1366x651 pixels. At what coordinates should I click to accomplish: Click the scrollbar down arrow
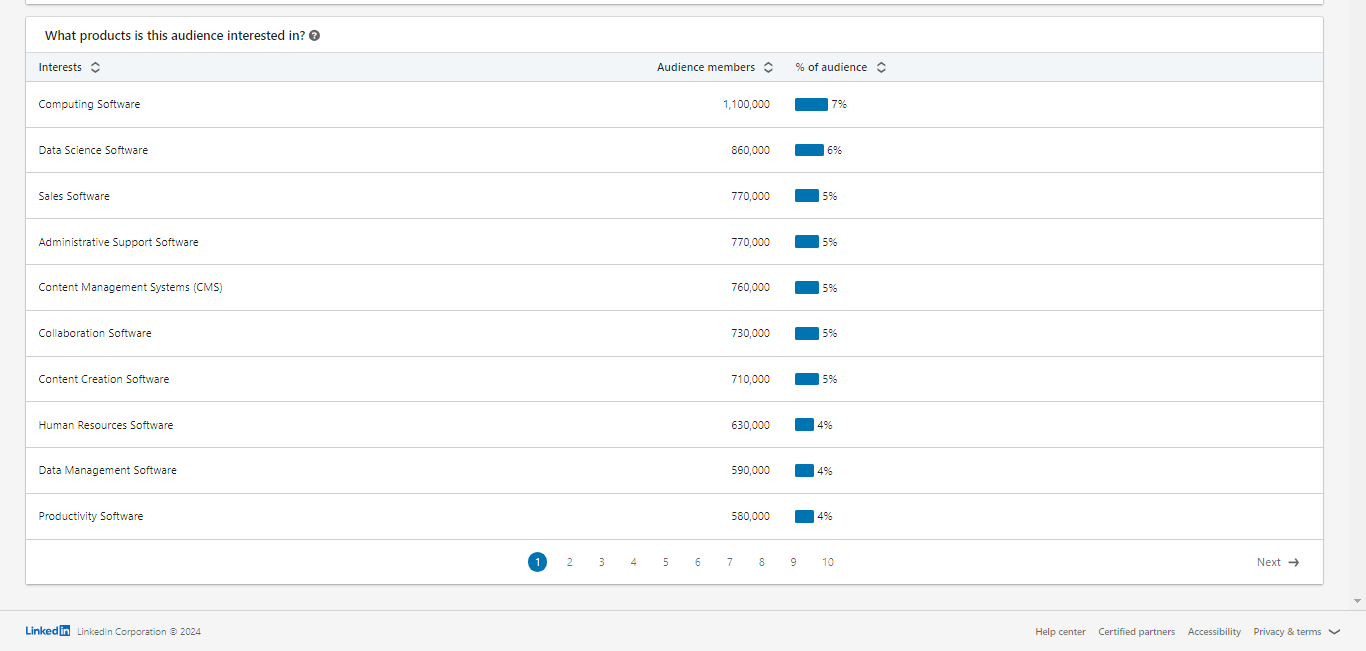tap(1357, 601)
